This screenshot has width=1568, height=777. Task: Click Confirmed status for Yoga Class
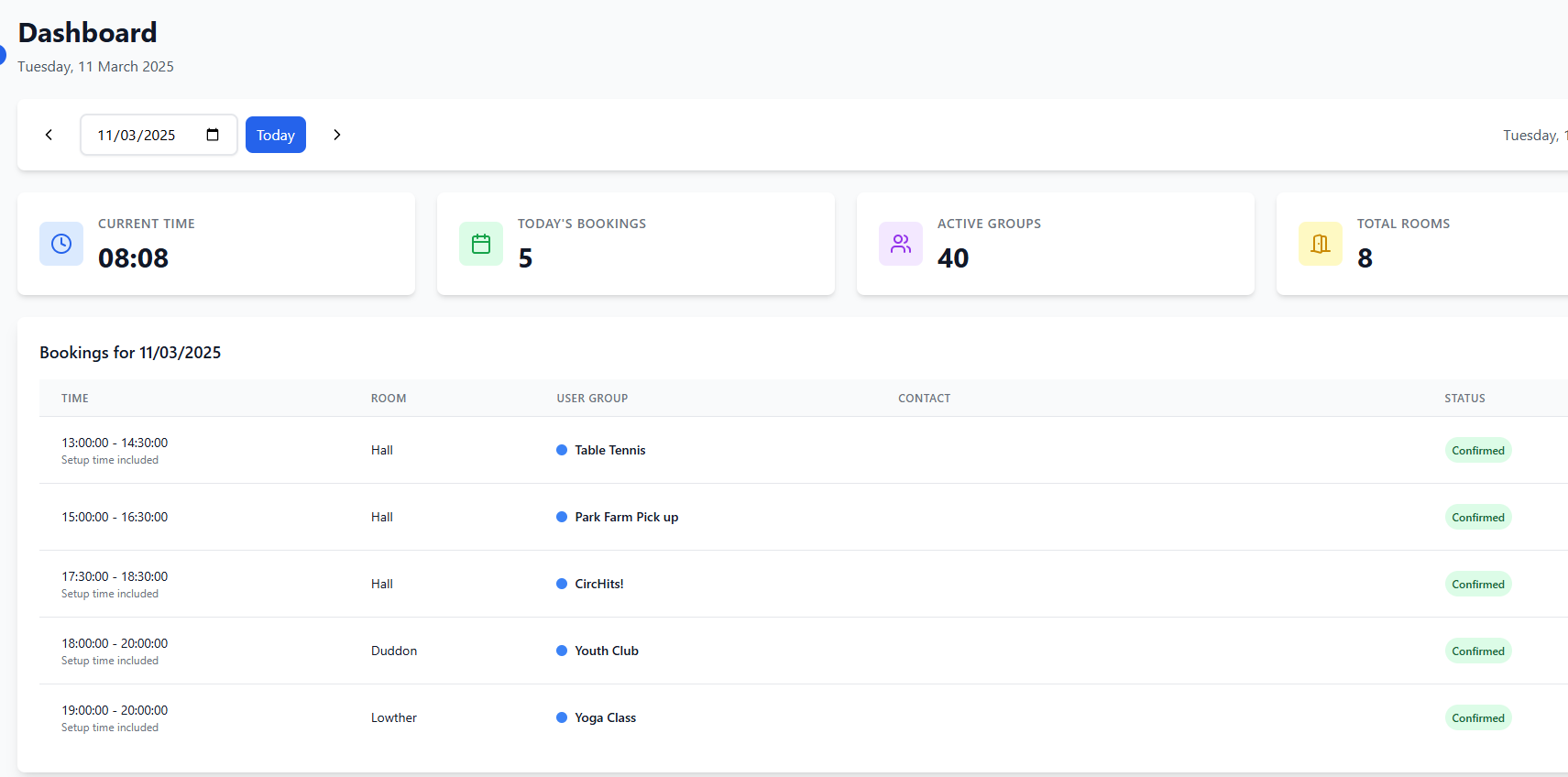pos(1478,717)
